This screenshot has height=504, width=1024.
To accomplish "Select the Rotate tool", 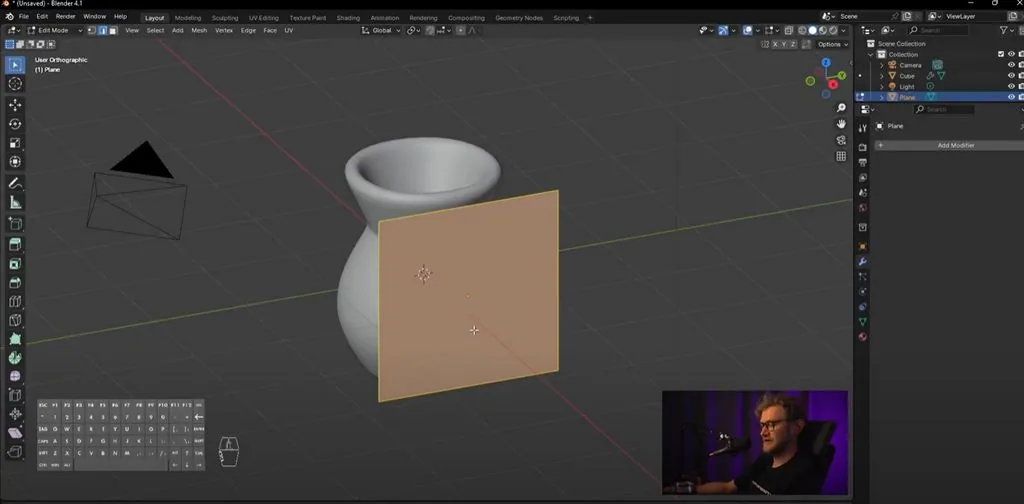I will click(x=15, y=124).
